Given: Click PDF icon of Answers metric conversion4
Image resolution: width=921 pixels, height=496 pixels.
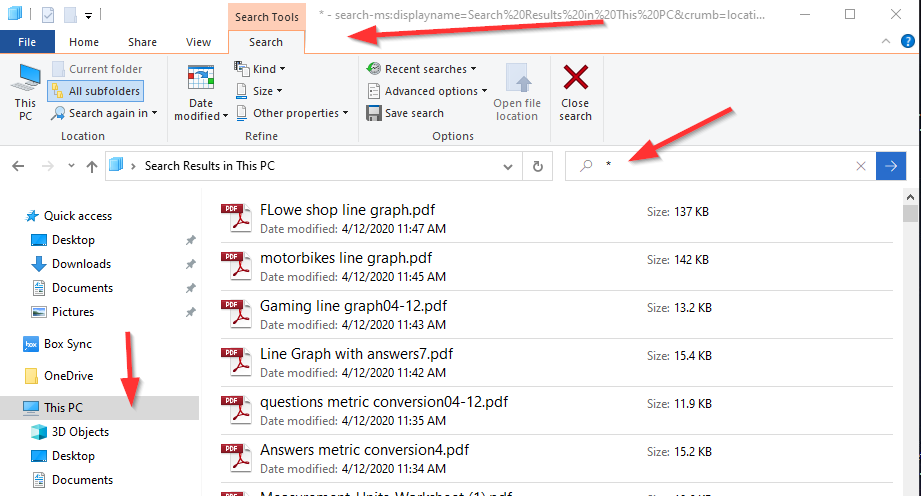Looking at the screenshot, I should pyautogui.click(x=236, y=459).
